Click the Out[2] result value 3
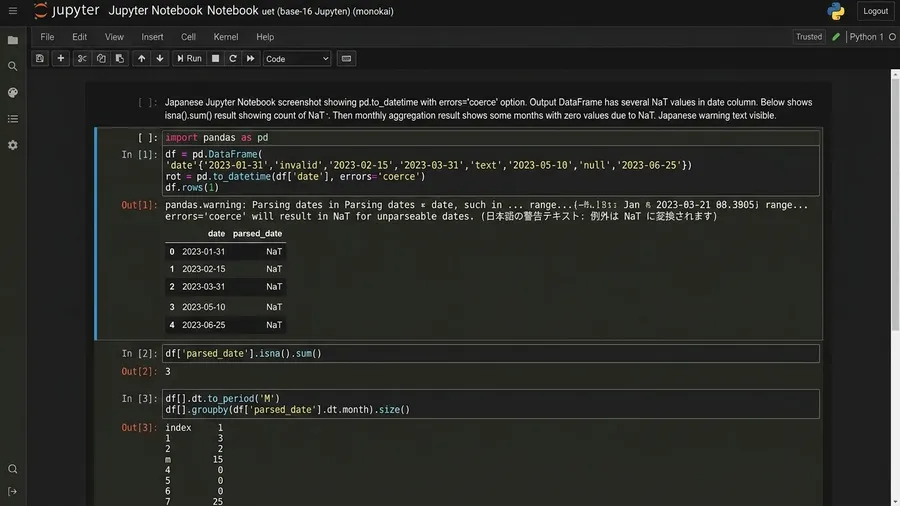900x506 pixels. [x=168, y=372]
